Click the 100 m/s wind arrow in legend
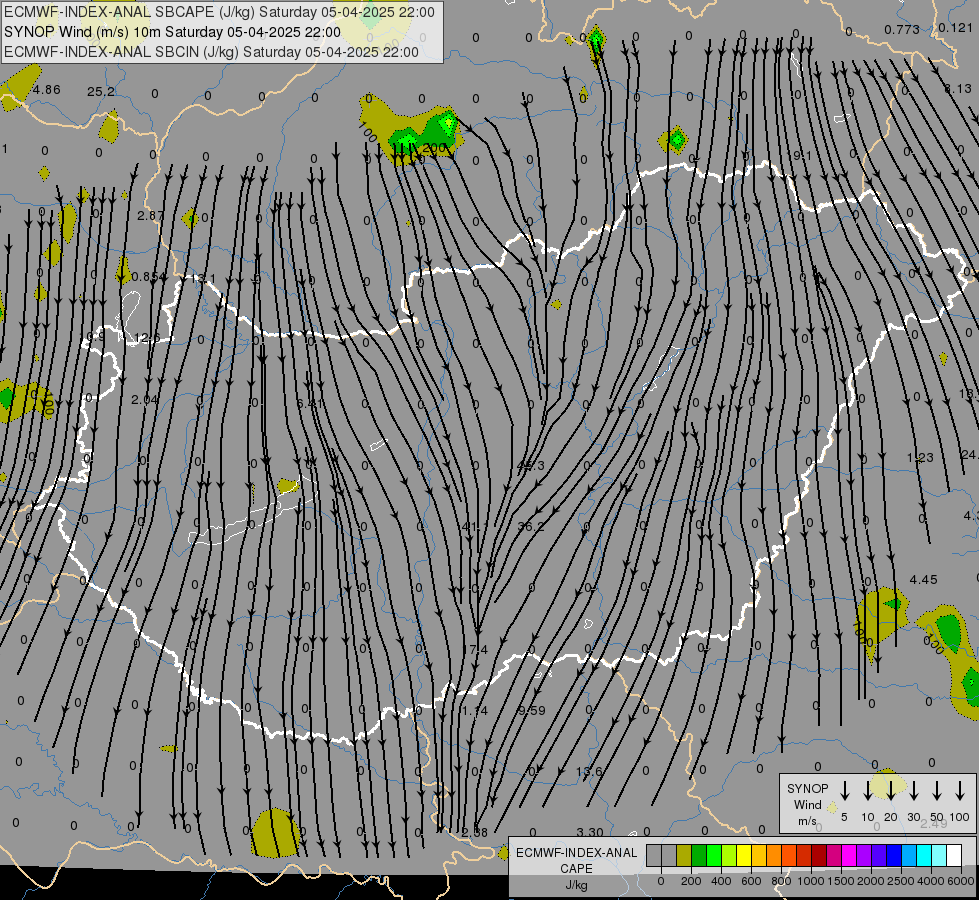The image size is (979, 900). (960, 790)
